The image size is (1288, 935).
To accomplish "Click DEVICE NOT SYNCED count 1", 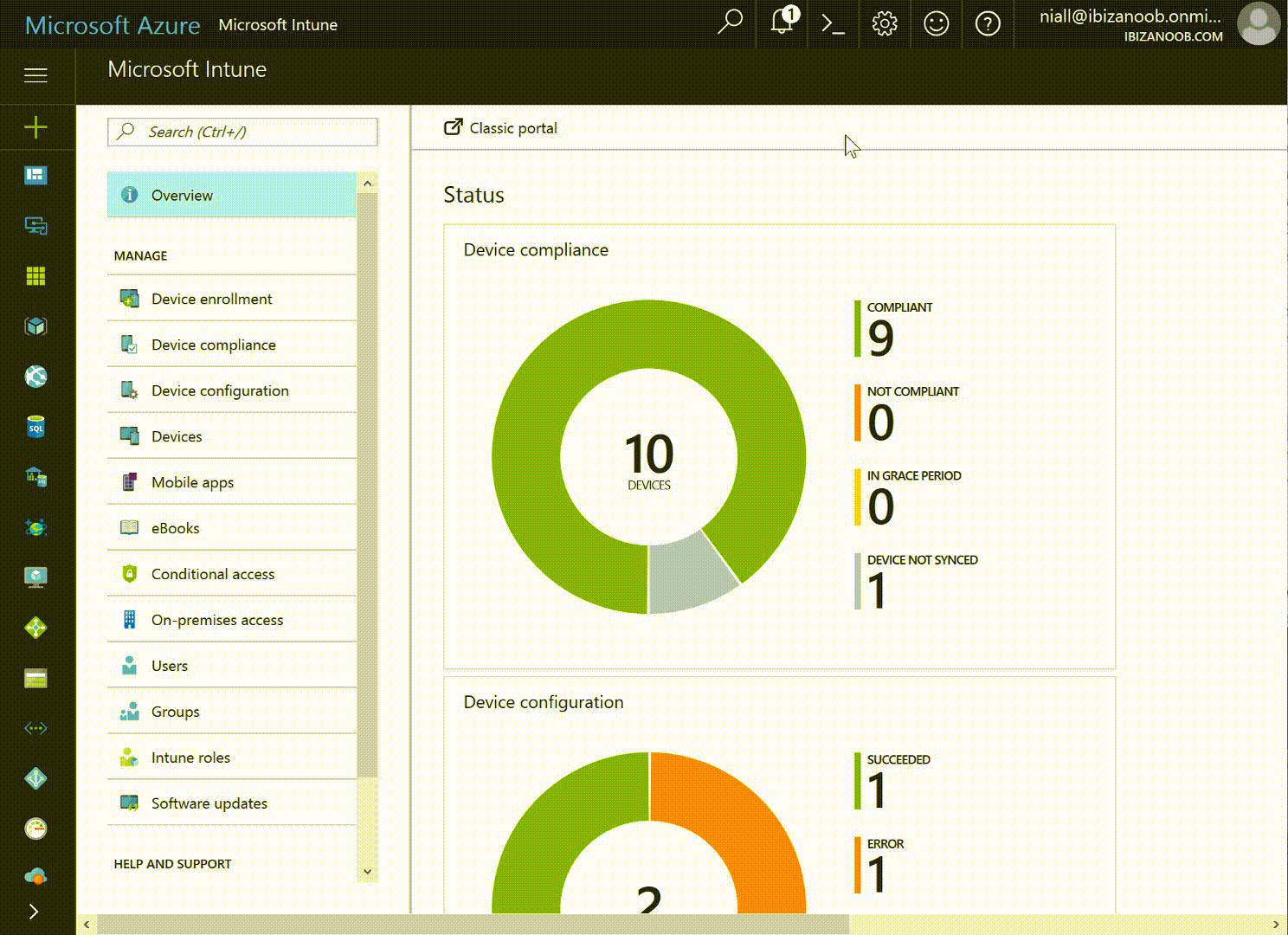I will click(x=876, y=590).
